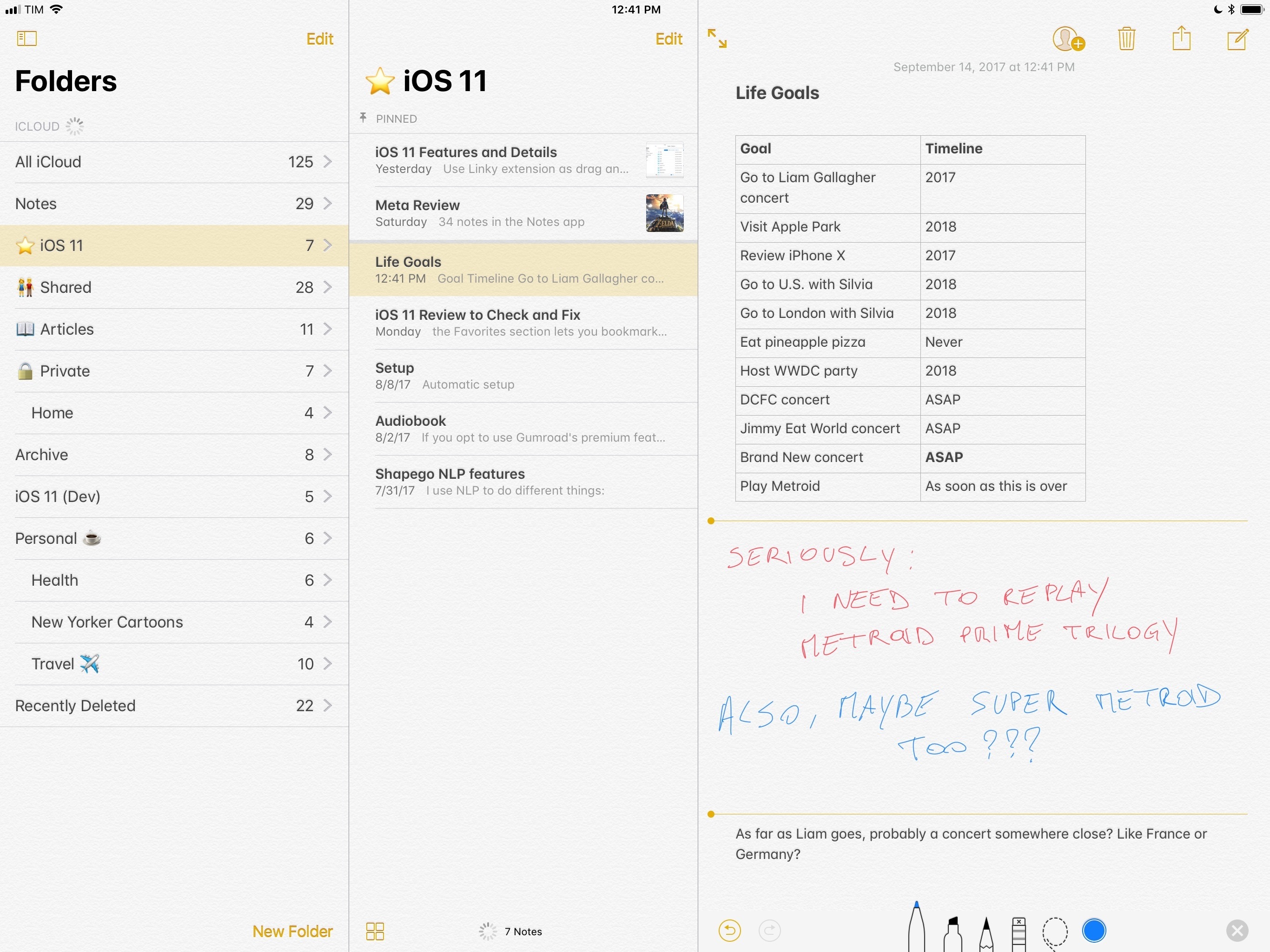This screenshot has width=1270, height=952.
Task: Tap the screenshot thumbnail on iOS 11 Features note
Action: 664,160
